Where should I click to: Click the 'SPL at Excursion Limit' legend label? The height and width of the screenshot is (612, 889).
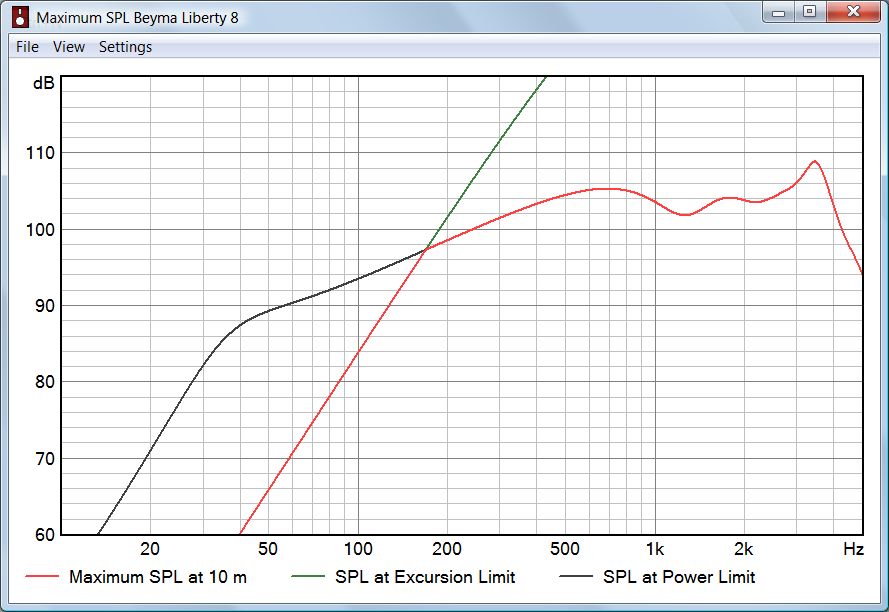pos(425,577)
